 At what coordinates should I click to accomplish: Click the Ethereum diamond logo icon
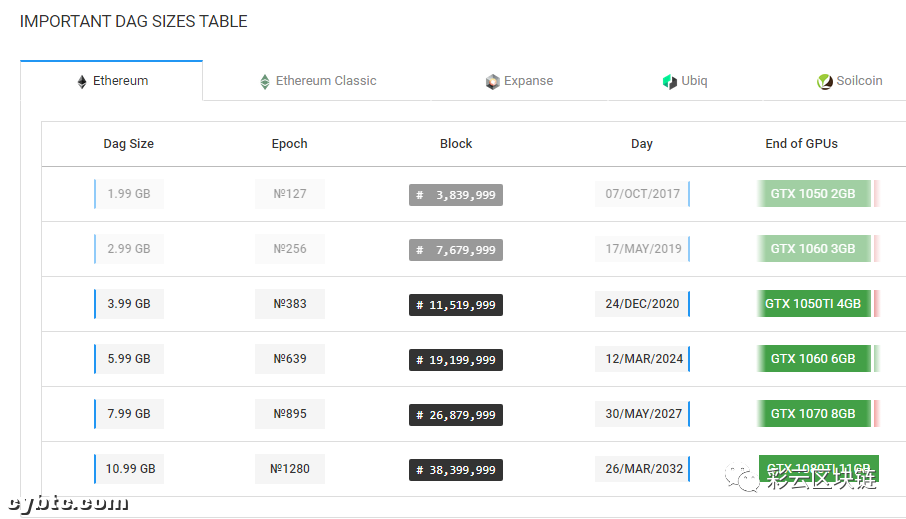82,82
